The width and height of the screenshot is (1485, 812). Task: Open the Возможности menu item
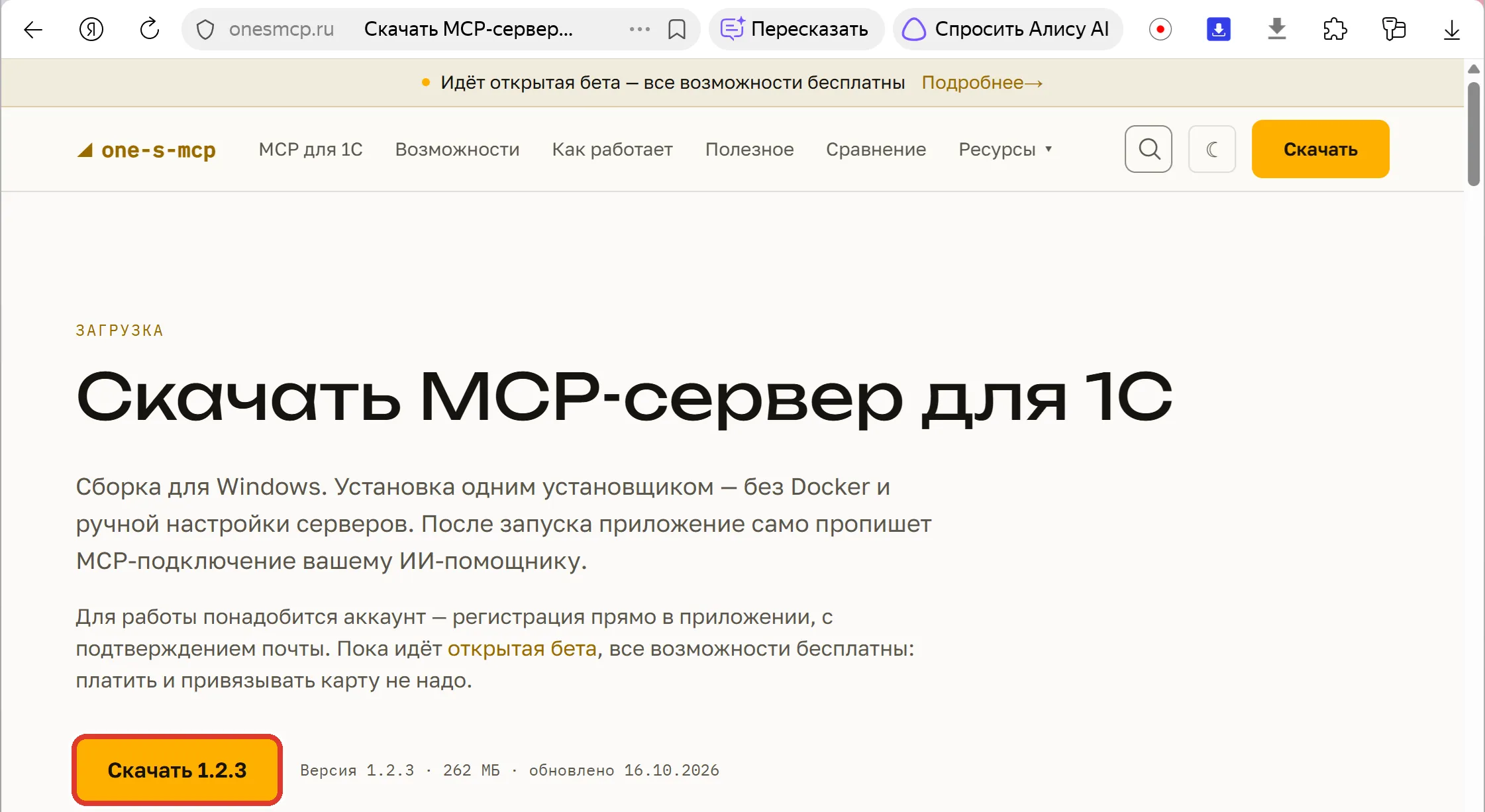point(457,150)
